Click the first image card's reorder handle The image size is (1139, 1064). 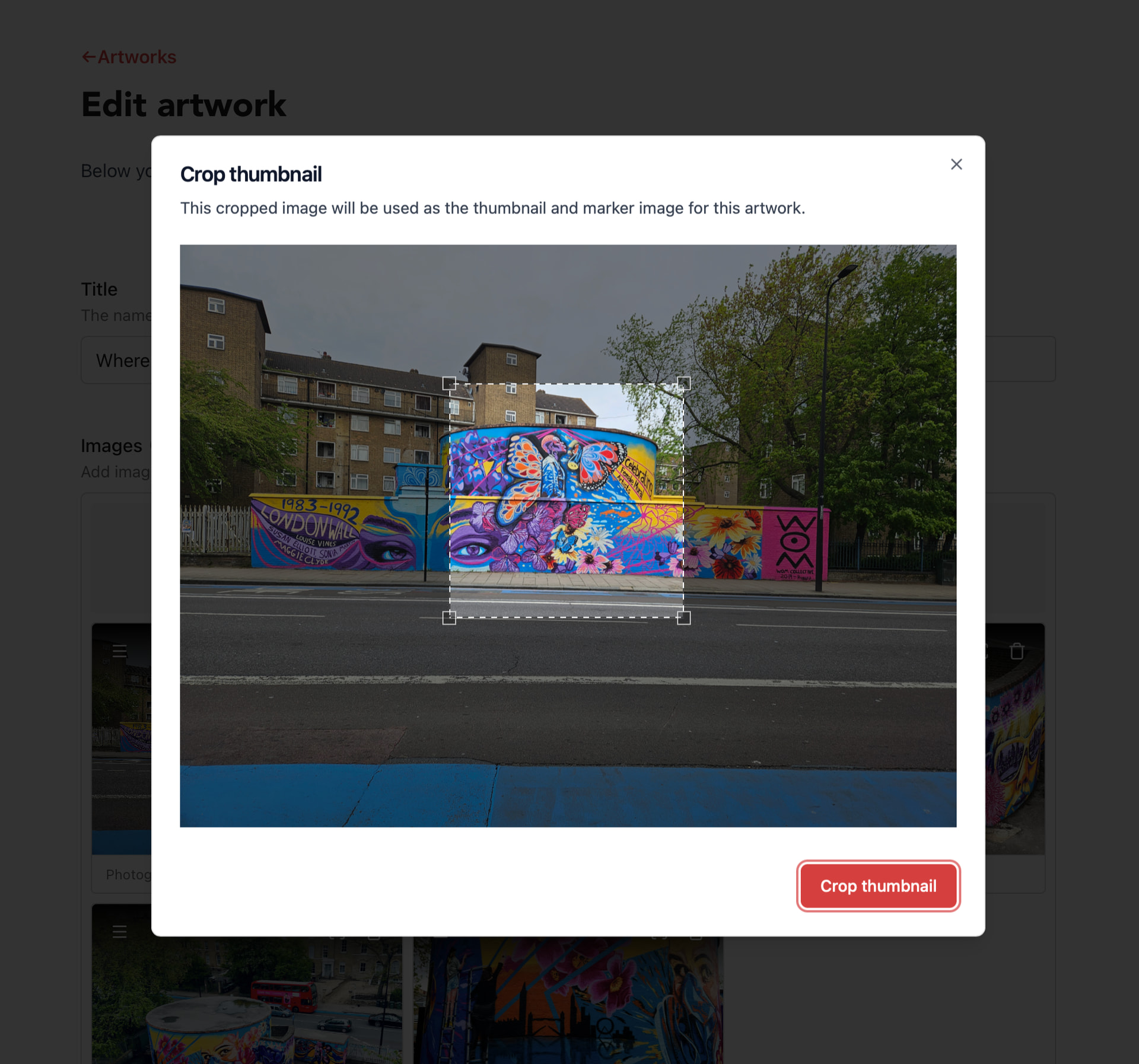120,651
